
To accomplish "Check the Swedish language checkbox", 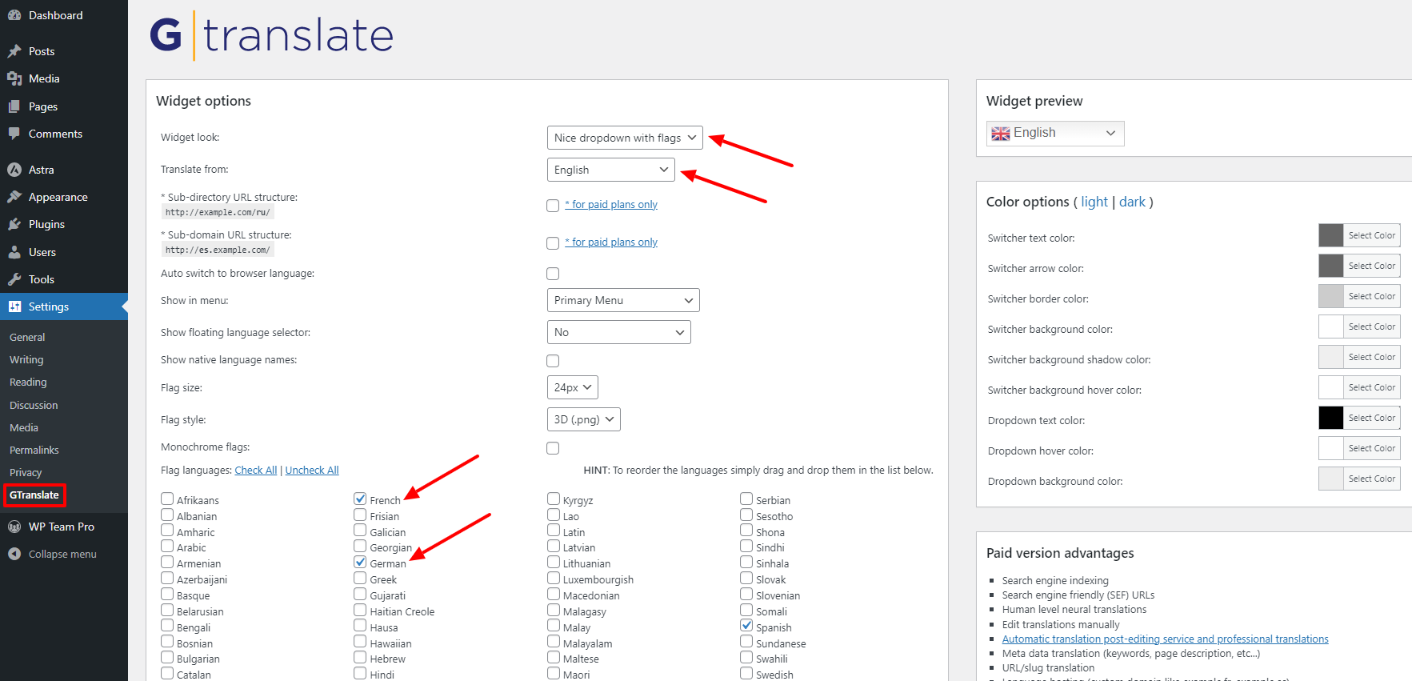I will pos(747,674).
